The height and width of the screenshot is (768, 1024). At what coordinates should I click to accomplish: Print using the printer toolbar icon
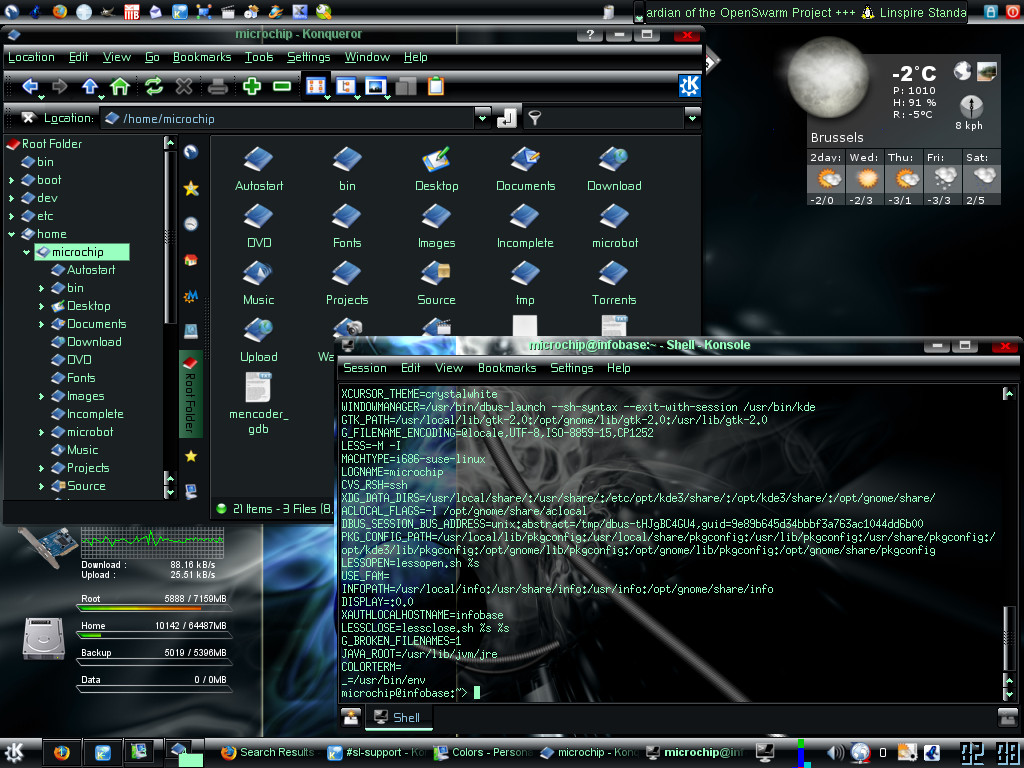217,86
